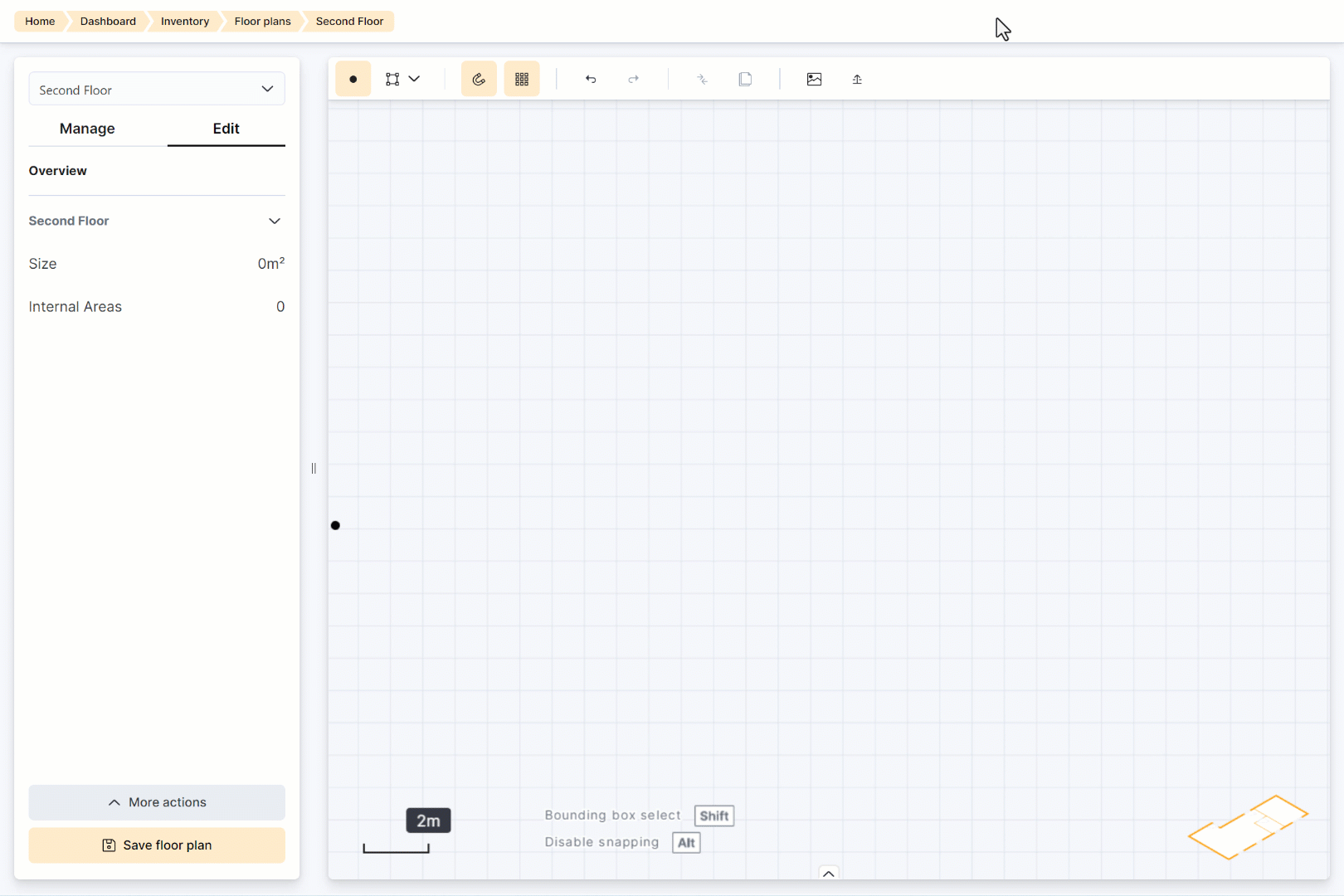Viewport: 1344px width, 896px height.
Task: Click the Internal Areas label
Action: [x=75, y=307]
